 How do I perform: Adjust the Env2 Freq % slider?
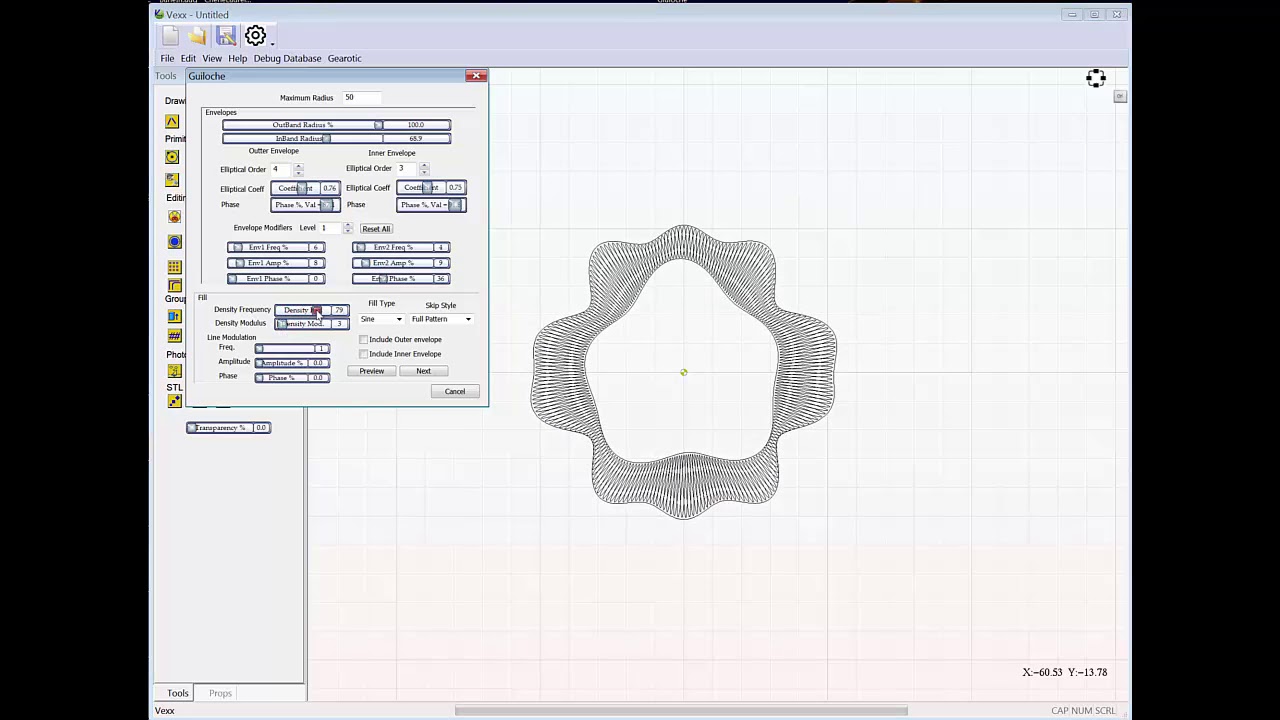click(401, 247)
